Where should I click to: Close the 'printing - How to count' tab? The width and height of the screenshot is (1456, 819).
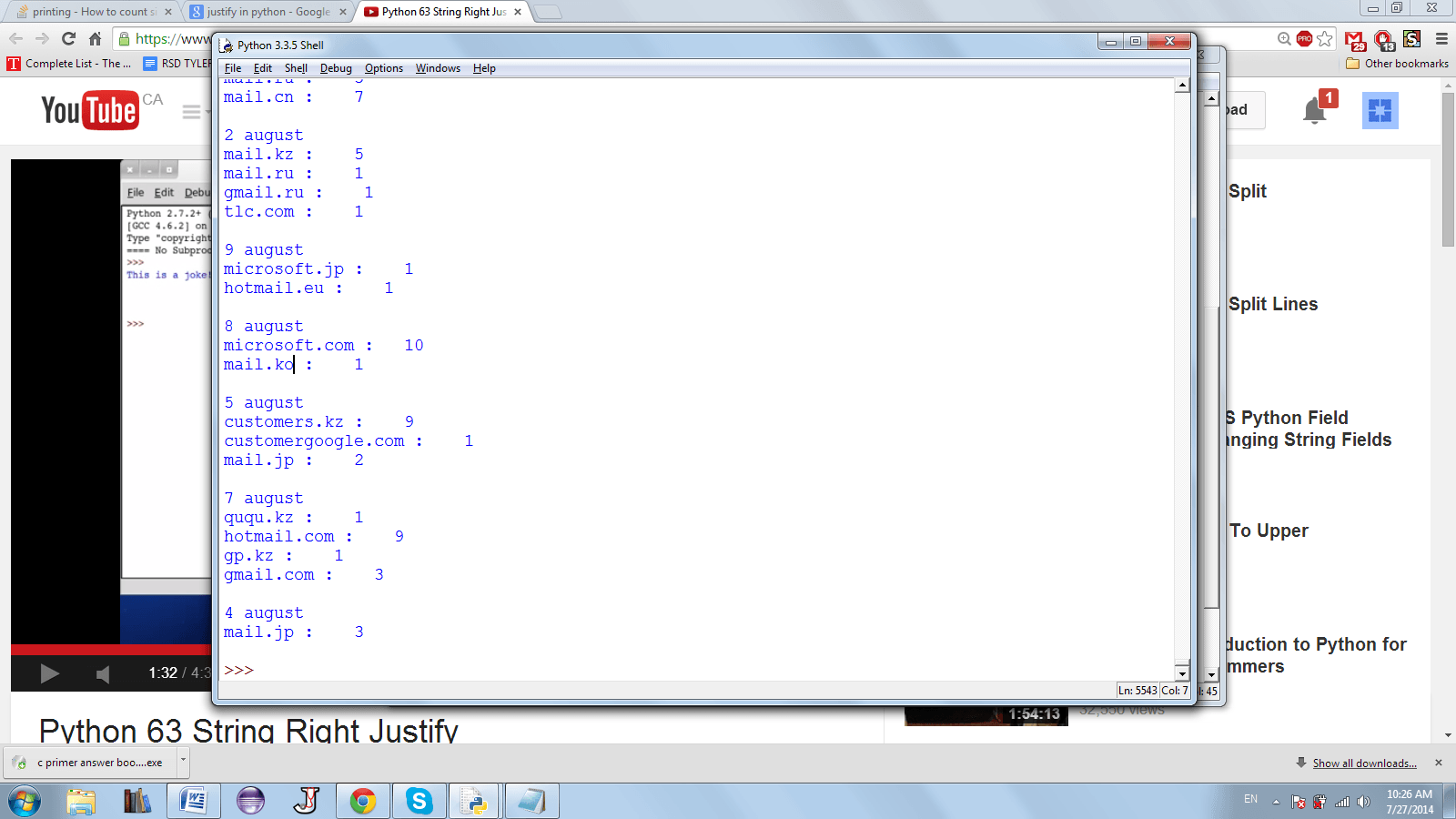click(168, 12)
